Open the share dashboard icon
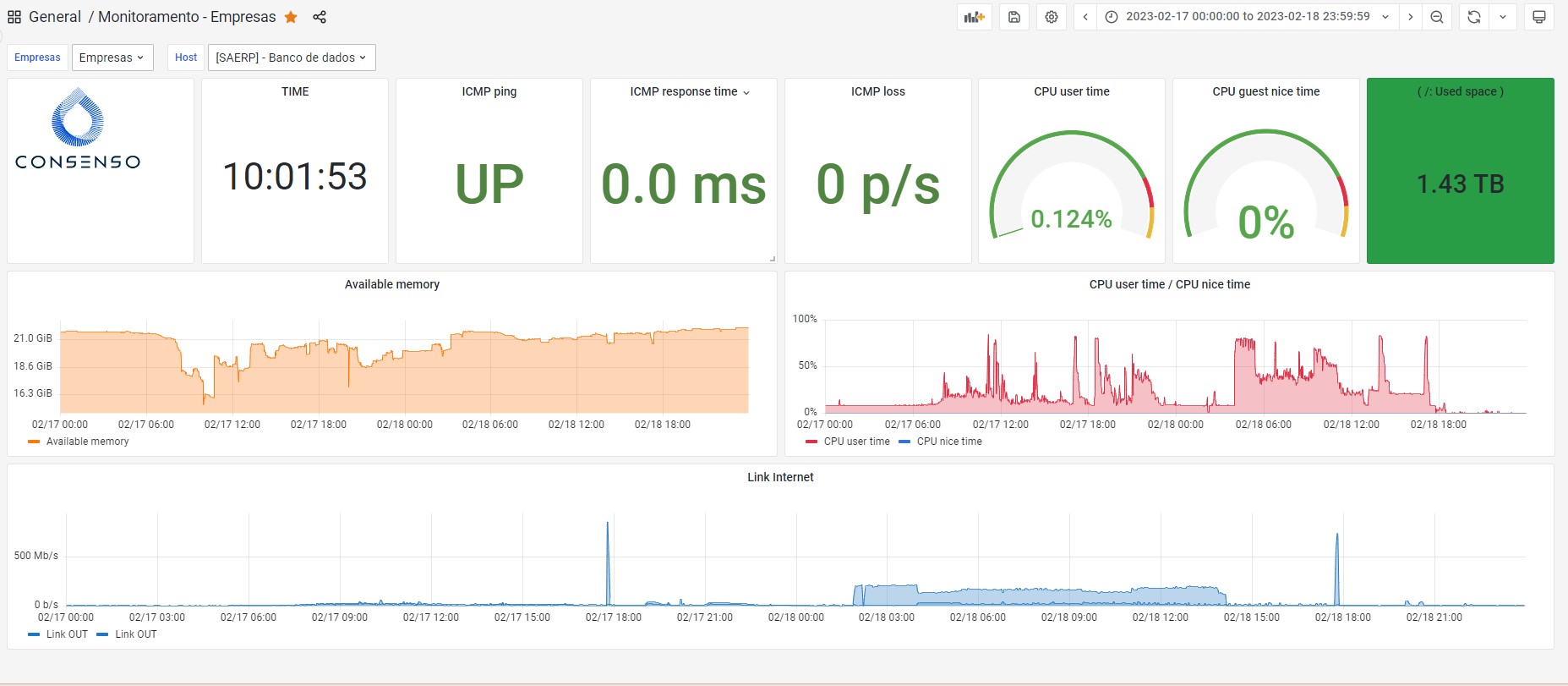The width and height of the screenshot is (1568, 686). [320, 17]
